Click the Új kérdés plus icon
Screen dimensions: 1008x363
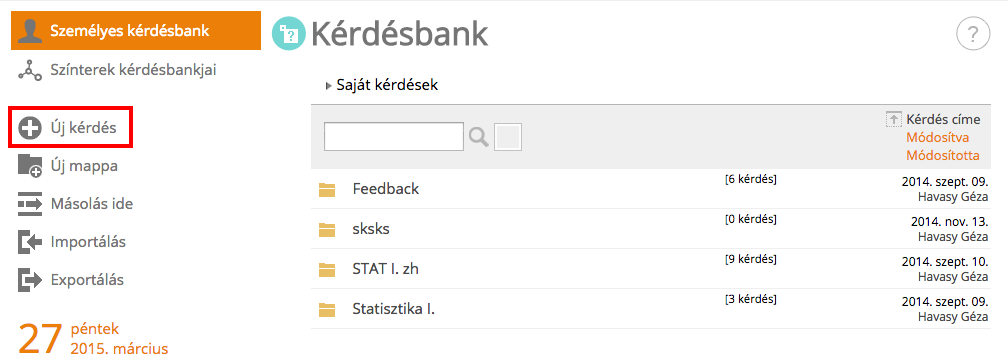tap(30, 128)
